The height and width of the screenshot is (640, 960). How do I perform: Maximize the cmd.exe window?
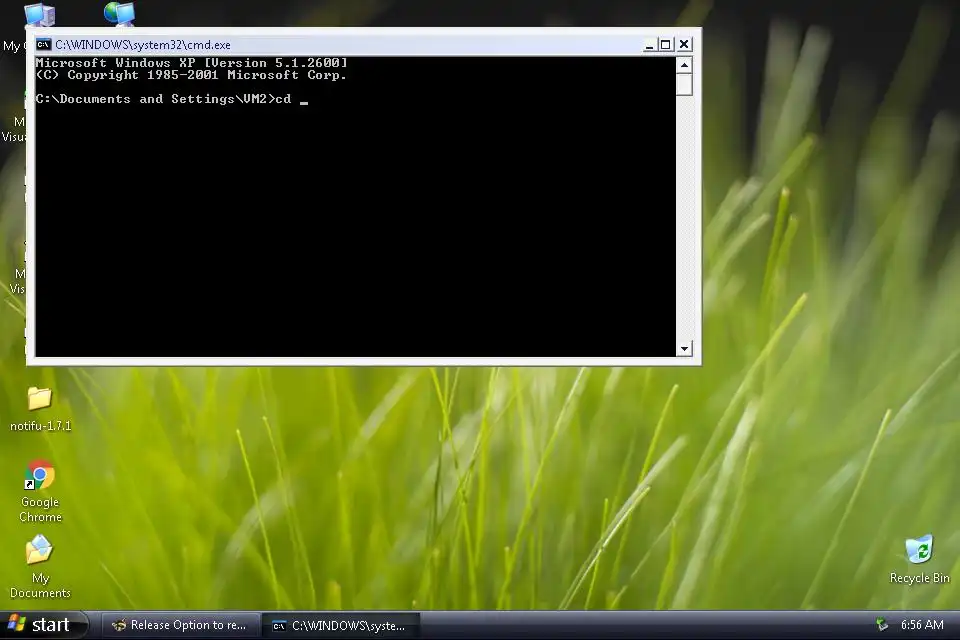[x=666, y=45]
